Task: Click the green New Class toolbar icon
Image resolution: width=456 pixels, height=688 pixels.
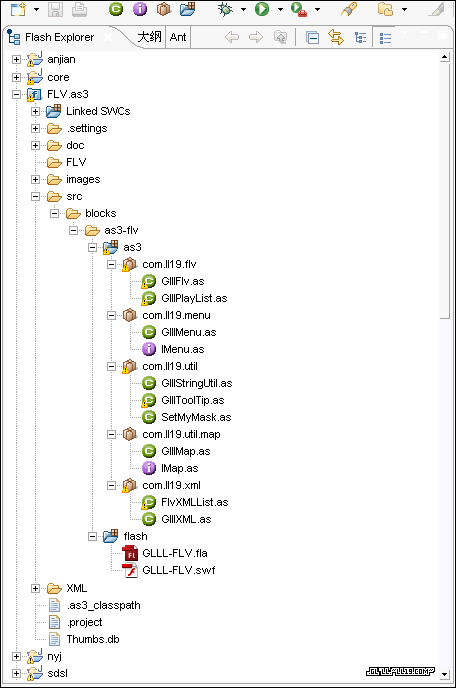Action: point(116,9)
